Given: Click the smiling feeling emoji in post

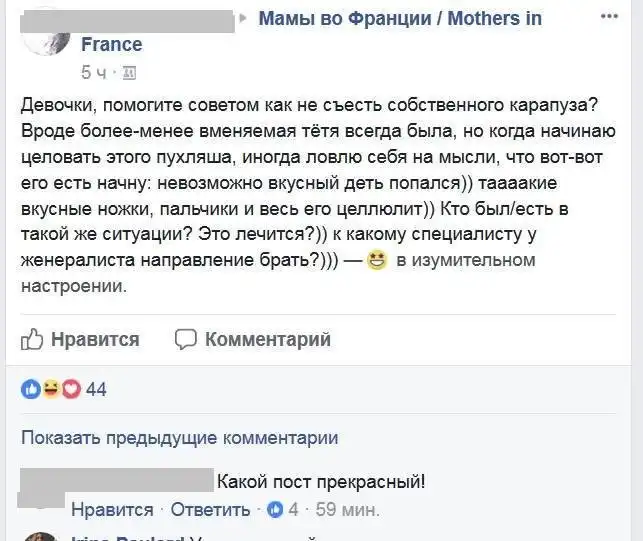Looking at the screenshot, I should click(377, 261).
